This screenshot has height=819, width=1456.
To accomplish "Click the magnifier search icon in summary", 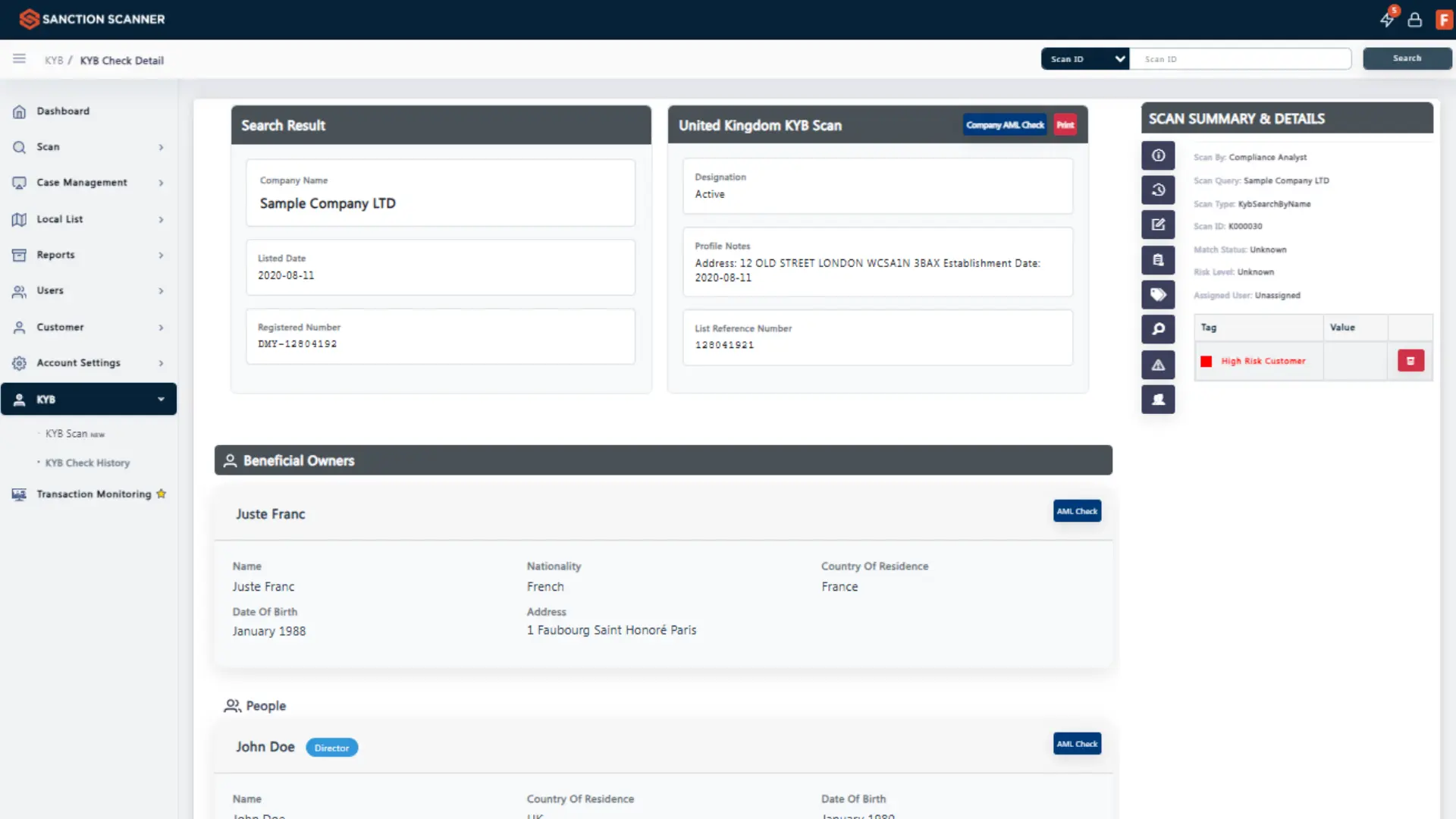I will tap(1158, 329).
